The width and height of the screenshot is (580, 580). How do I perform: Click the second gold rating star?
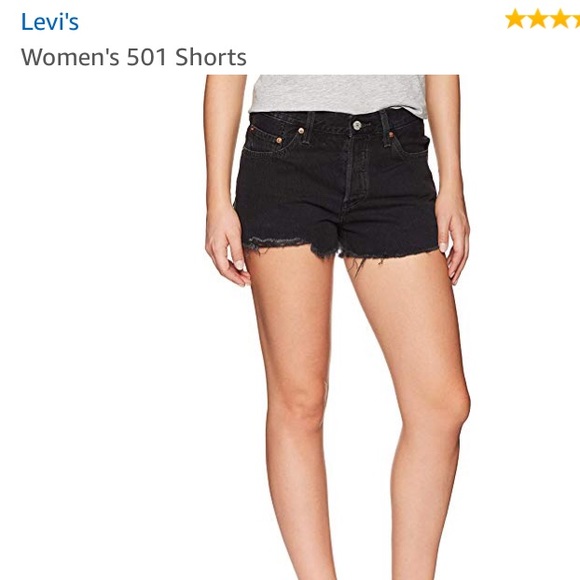click(538, 19)
